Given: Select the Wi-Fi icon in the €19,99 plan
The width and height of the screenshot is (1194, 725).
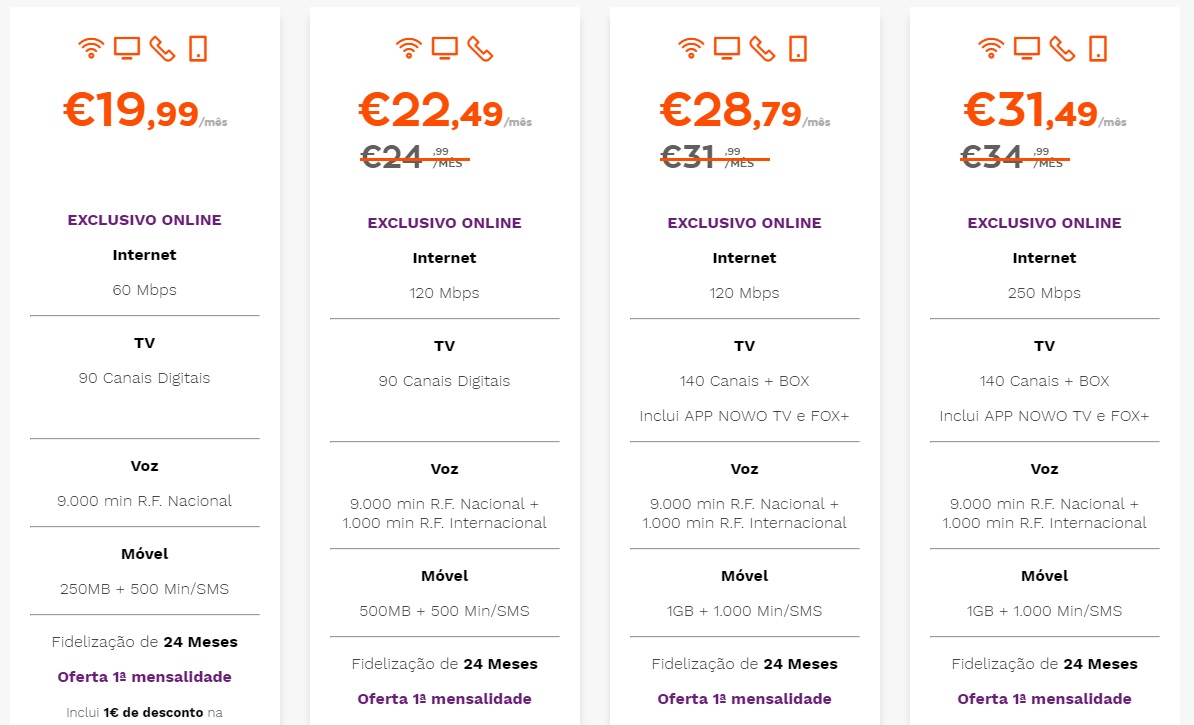Looking at the screenshot, I should click(x=91, y=46).
